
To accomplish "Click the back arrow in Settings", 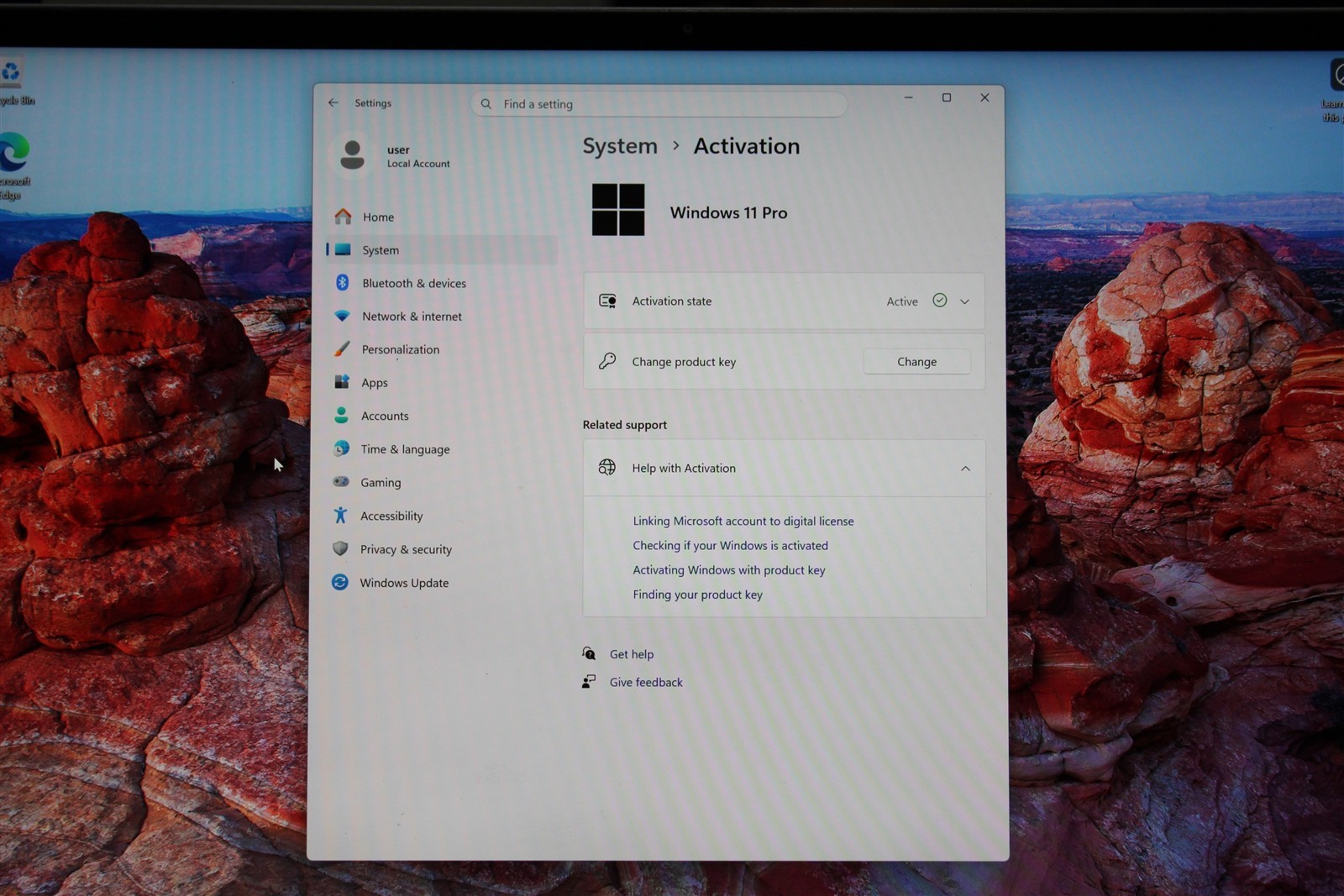I will (333, 102).
